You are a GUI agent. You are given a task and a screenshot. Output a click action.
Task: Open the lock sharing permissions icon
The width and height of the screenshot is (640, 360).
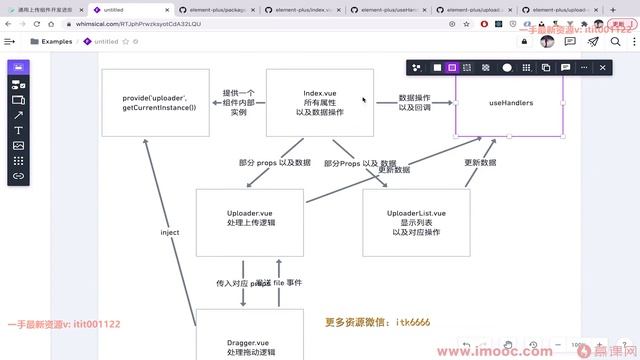(x=524, y=41)
